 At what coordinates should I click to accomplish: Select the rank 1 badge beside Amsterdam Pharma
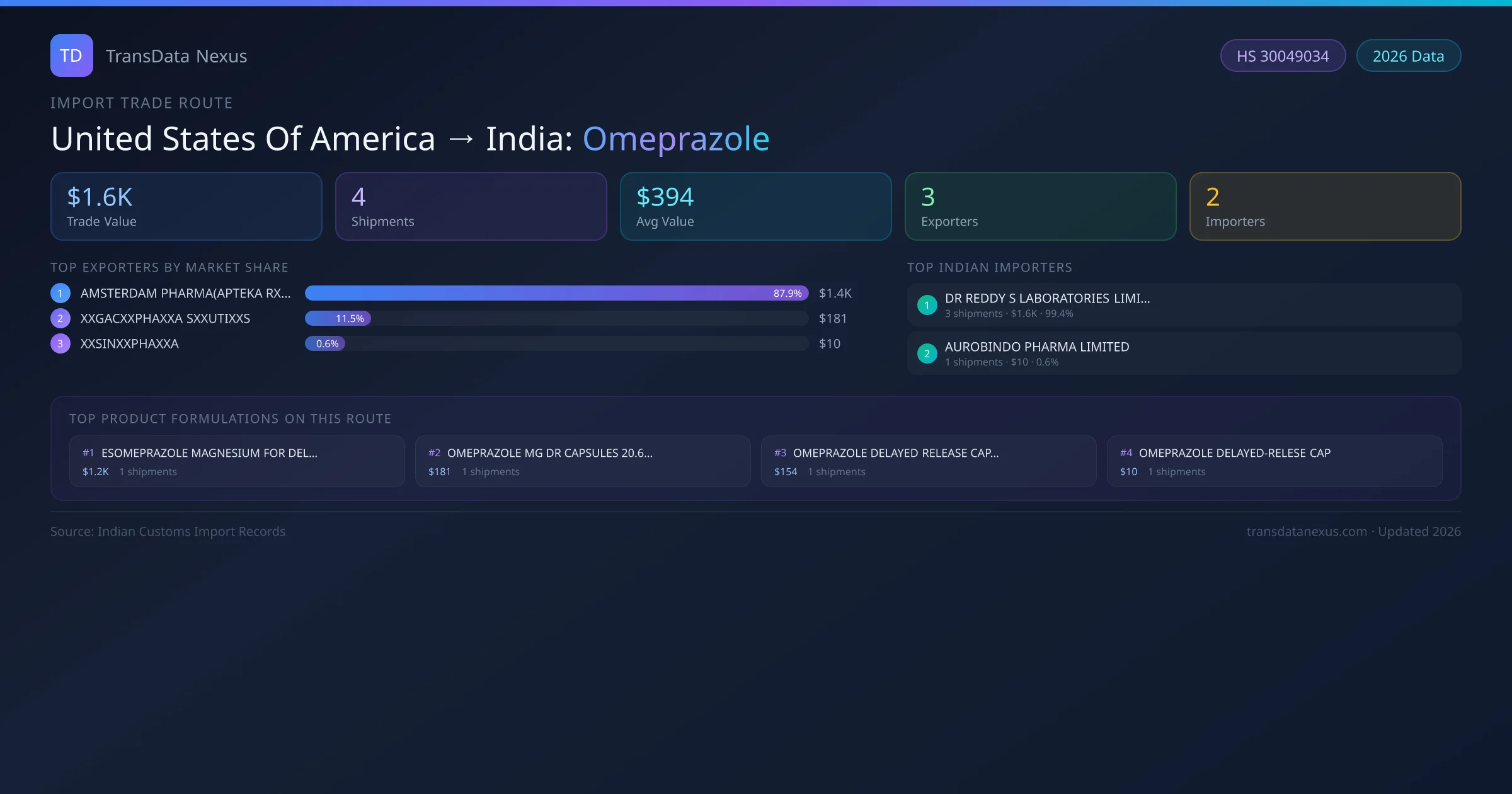coord(60,292)
